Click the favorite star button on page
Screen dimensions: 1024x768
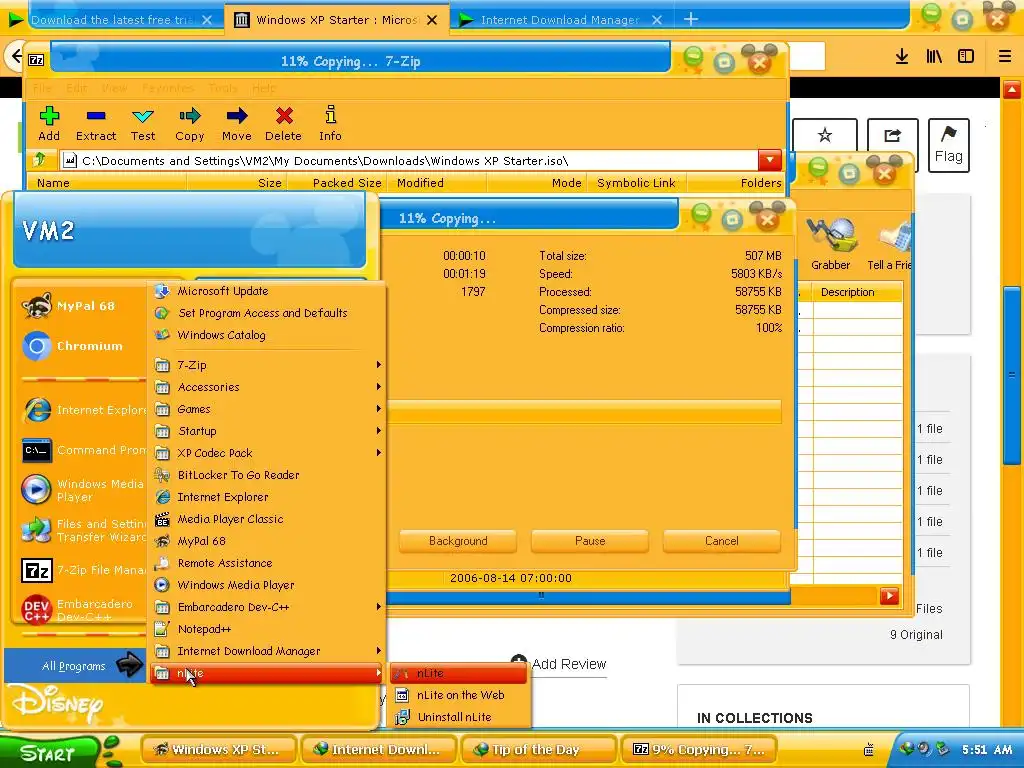pos(825,136)
